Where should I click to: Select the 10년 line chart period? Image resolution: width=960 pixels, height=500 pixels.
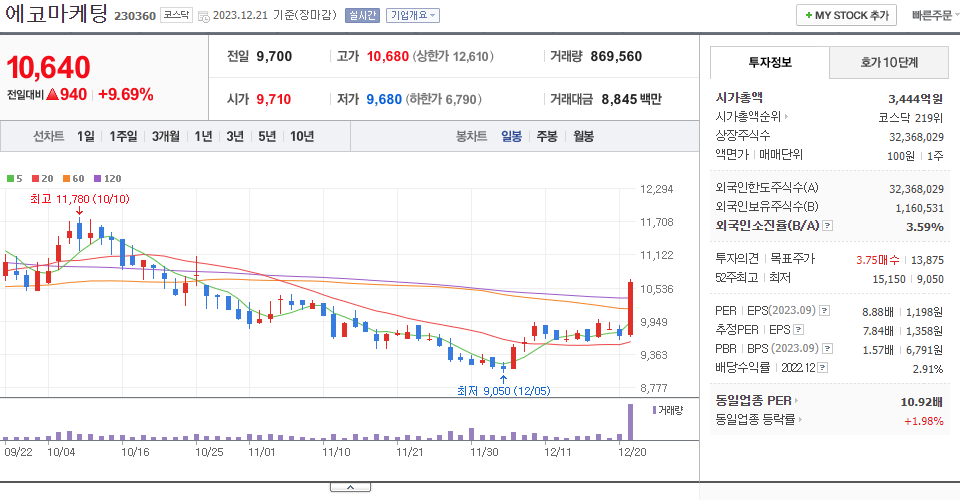tap(302, 136)
